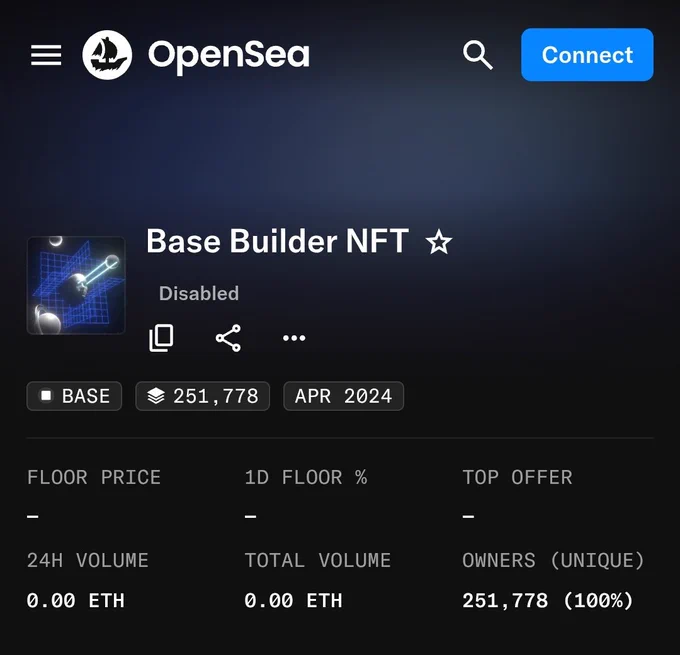This screenshot has width=680, height=655.
Task: Open the hamburger navigation menu
Action: [x=46, y=55]
